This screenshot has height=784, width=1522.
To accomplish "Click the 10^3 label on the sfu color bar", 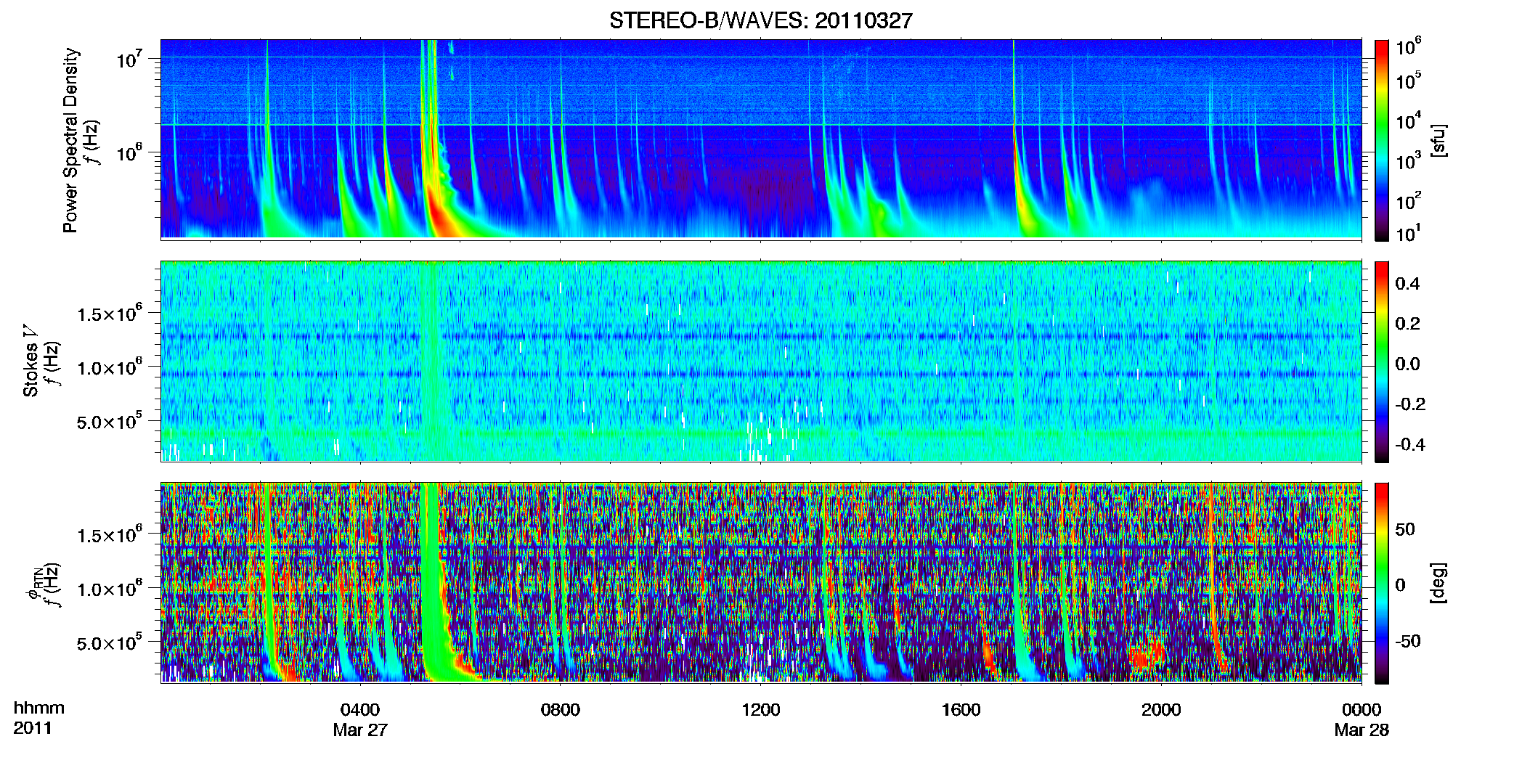I will pyautogui.click(x=1409, y=160).
